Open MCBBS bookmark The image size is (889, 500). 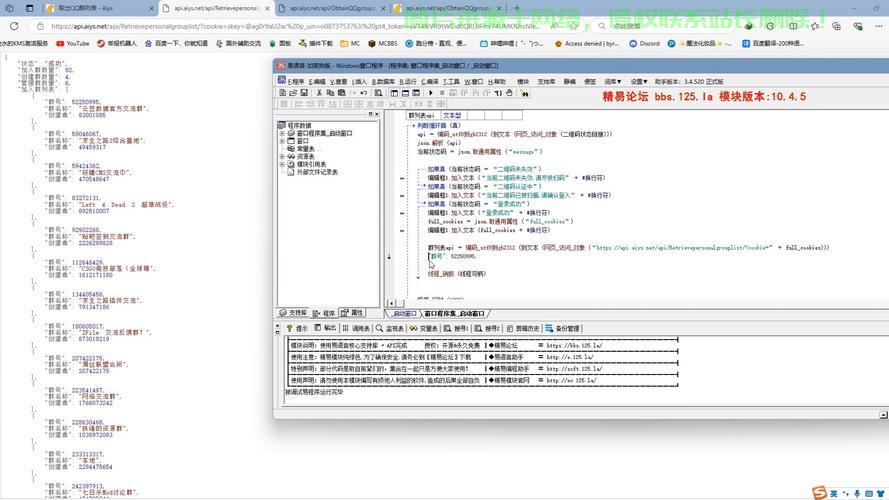(383, 43)
